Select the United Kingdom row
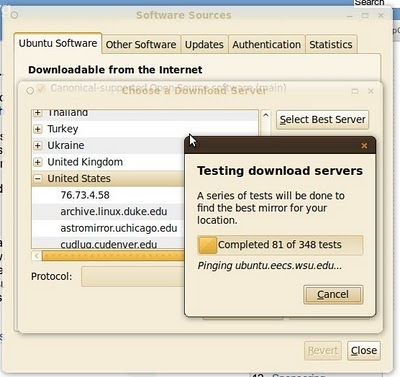The width and height of the screenshot is (400, 377). click(108, 162)
